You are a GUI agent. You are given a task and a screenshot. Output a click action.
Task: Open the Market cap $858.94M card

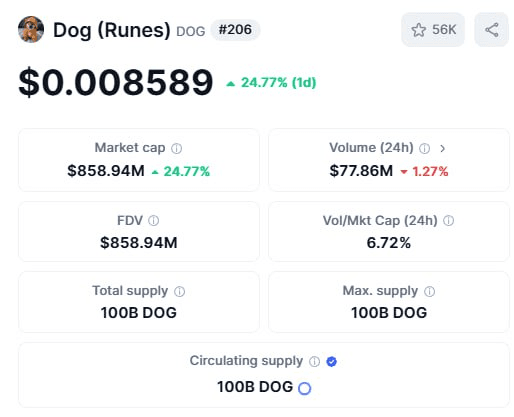pos(139,160)
